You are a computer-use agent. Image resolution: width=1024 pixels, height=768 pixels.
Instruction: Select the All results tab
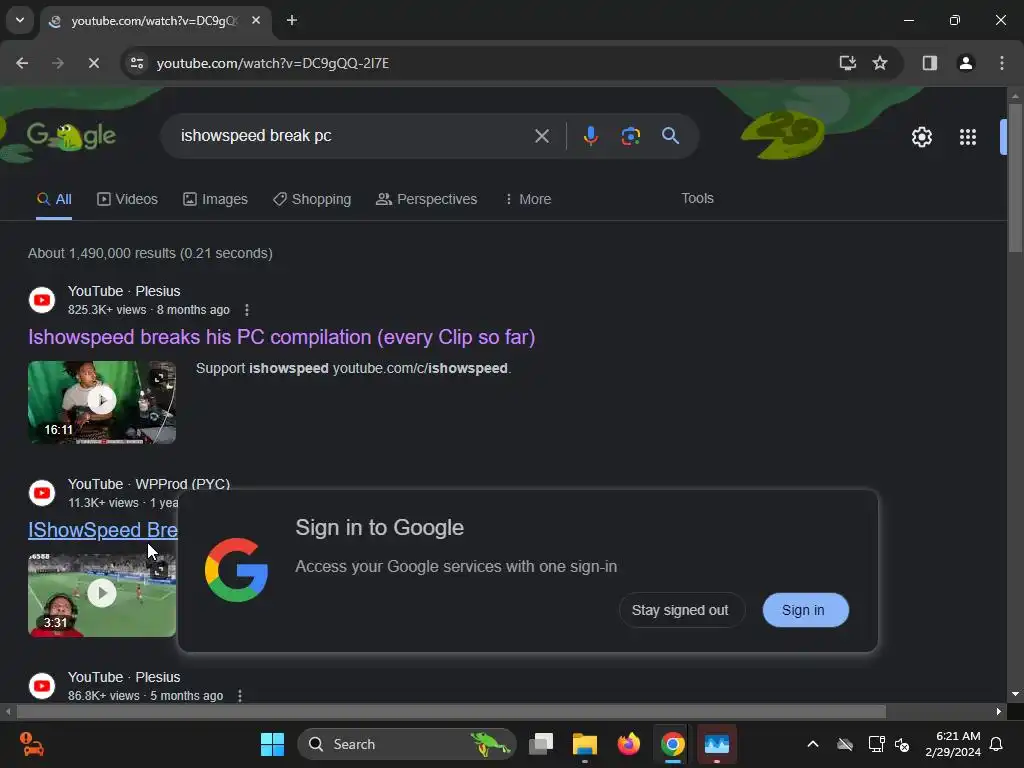coord(54,199)
